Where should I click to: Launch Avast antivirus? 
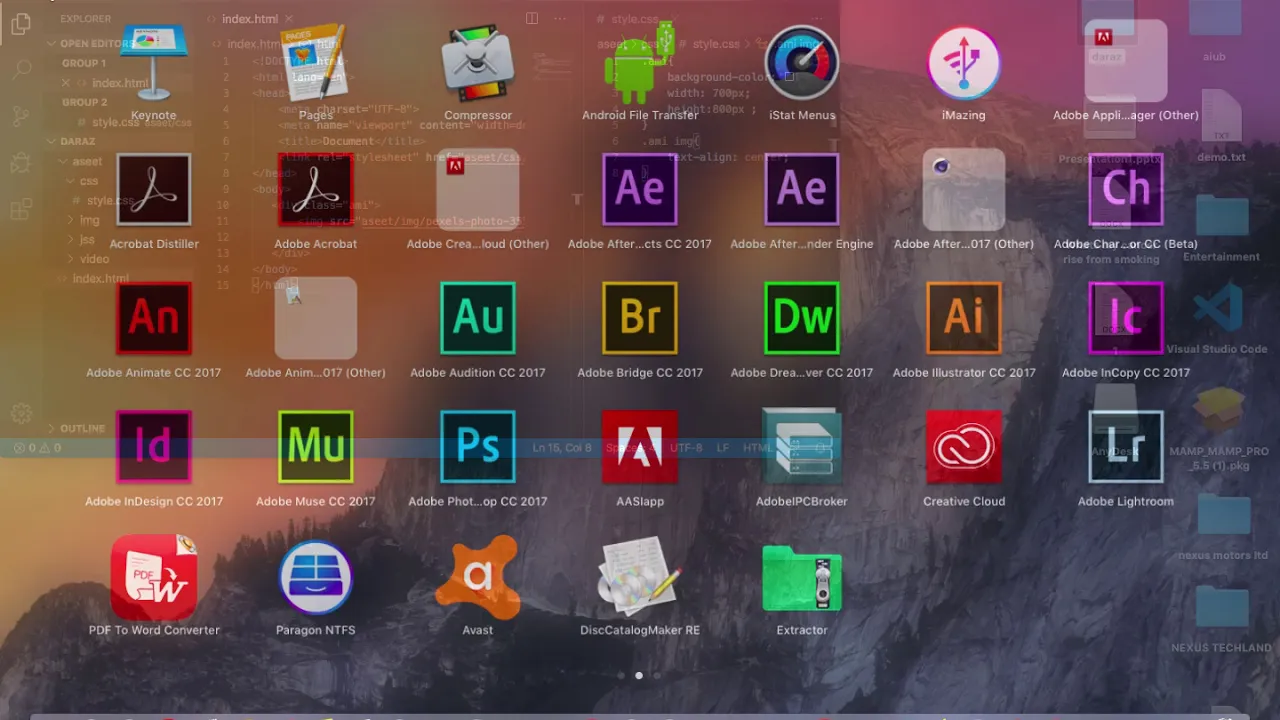click(x=478, y=576)
